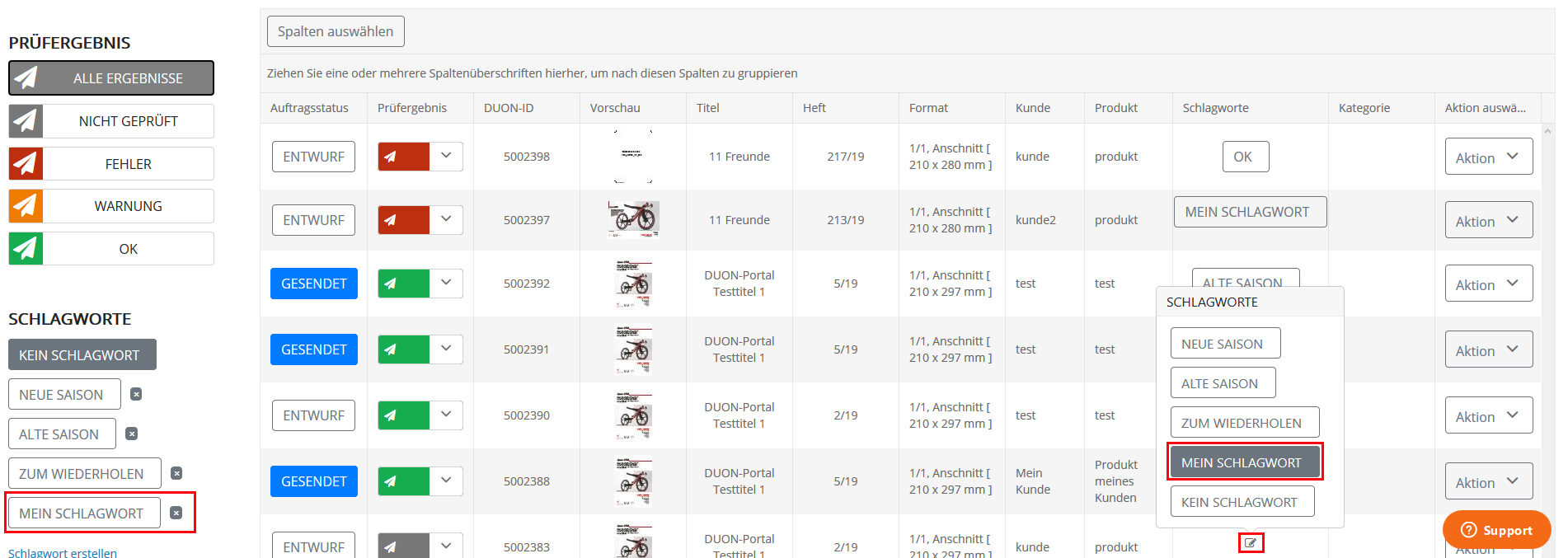This screenshot has height=558, width=1568.
Task: Delete MEIN SCHLAGWORT using its x icon
Action: coord(176,513)
